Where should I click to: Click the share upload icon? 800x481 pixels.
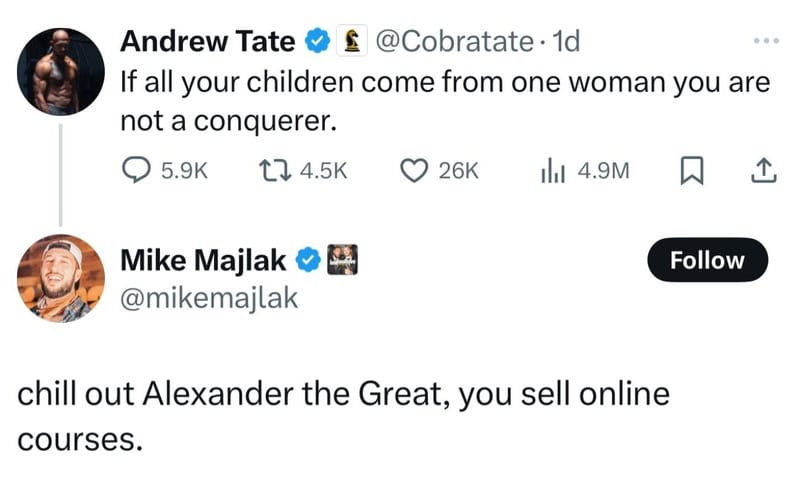(x=762, y=171)
